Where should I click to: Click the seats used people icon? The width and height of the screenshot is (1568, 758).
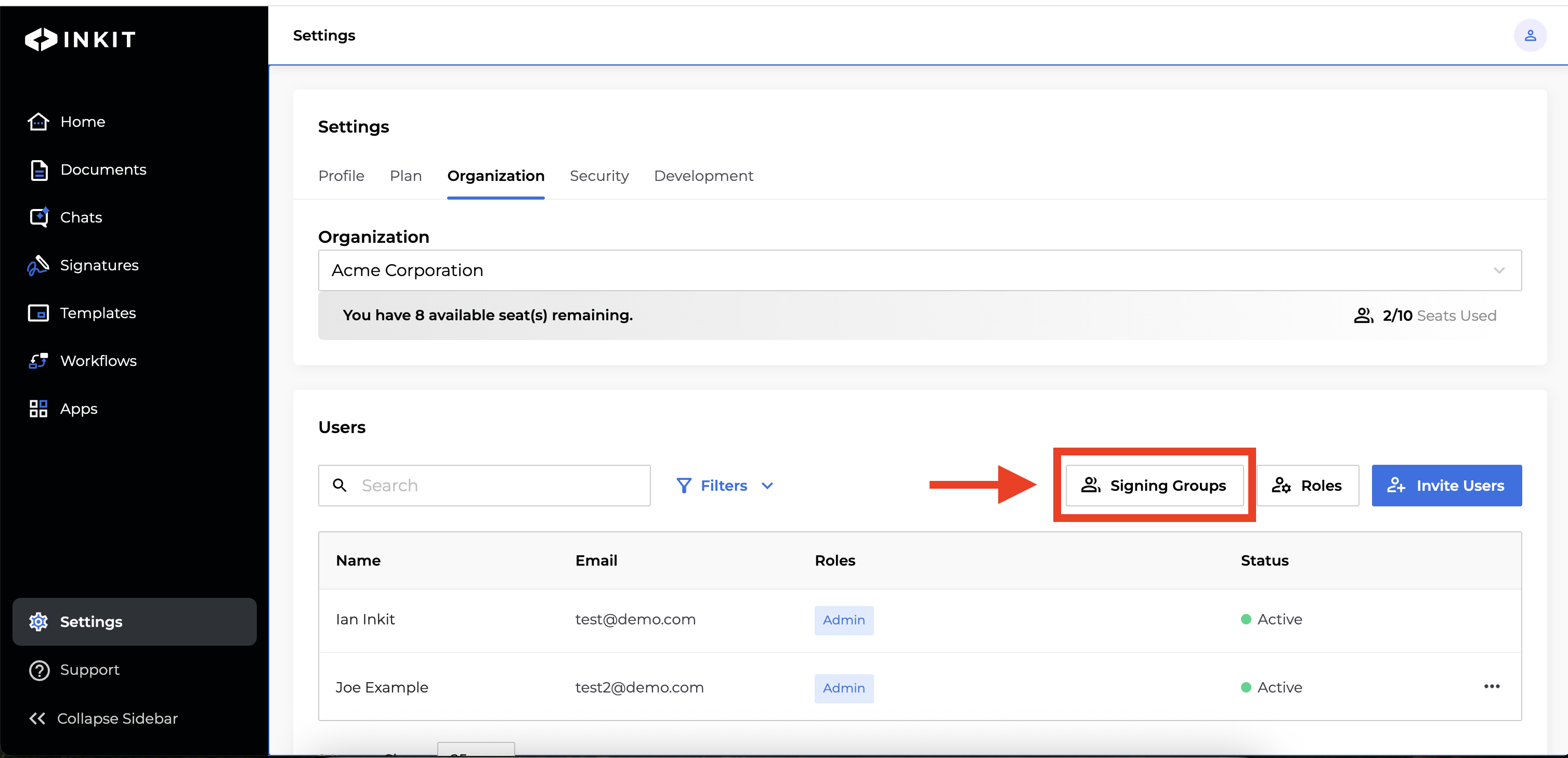click(1363, 316)
